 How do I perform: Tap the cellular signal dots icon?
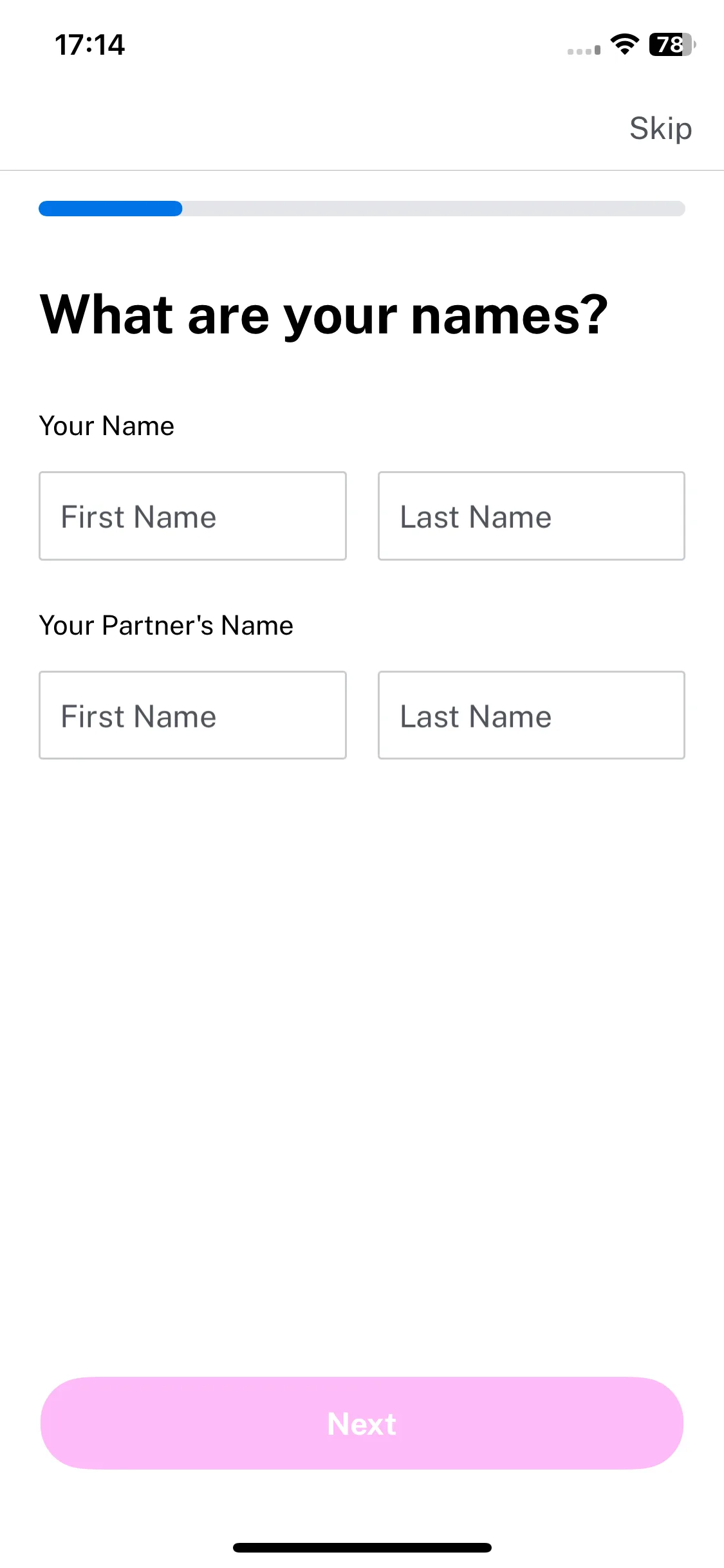pos(584,50)
